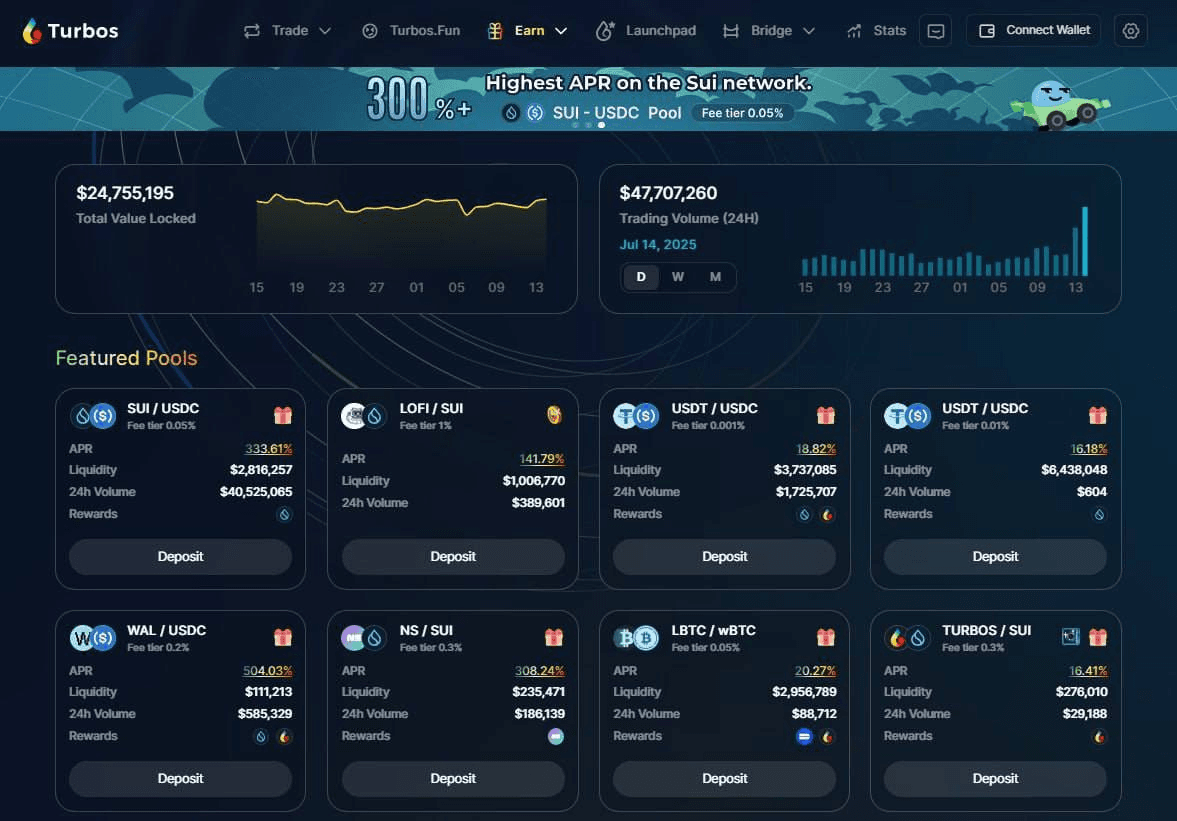Click the Connect Wallet button
Screen dimensions: 1177x821
pyautogui.click(x=1034, y=30)
